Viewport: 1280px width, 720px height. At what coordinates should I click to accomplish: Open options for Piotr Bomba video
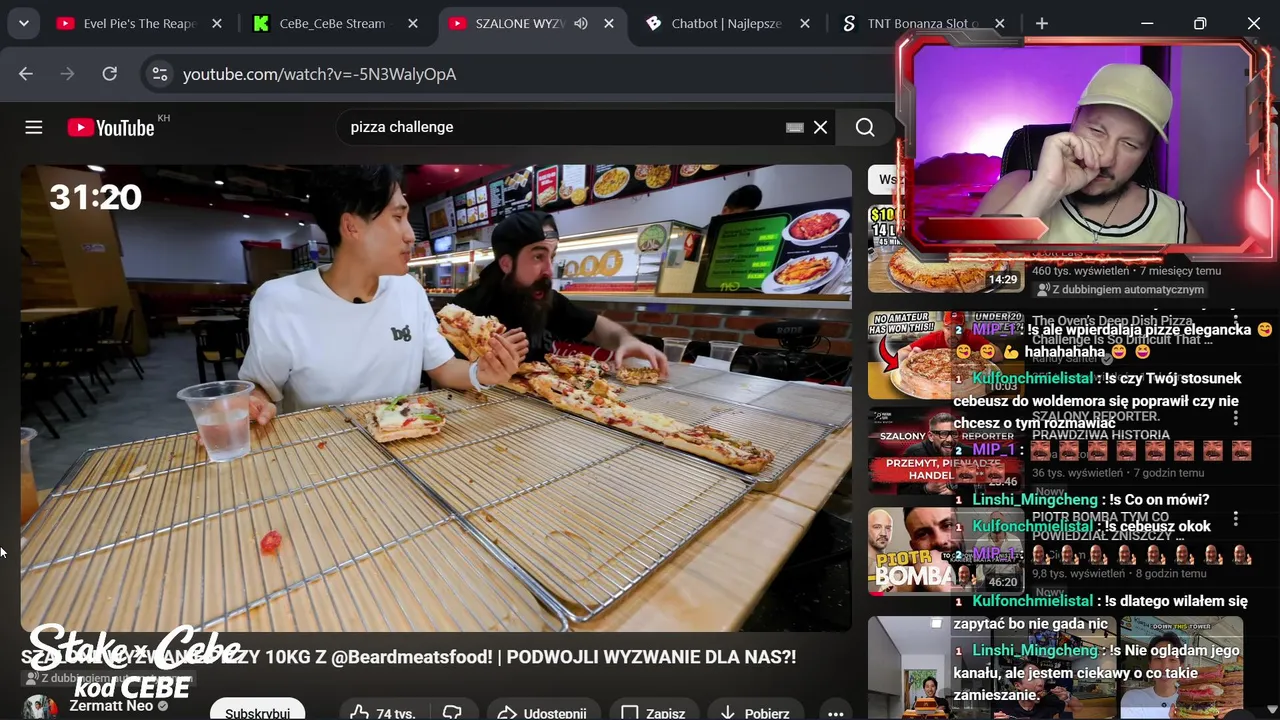1236,519
